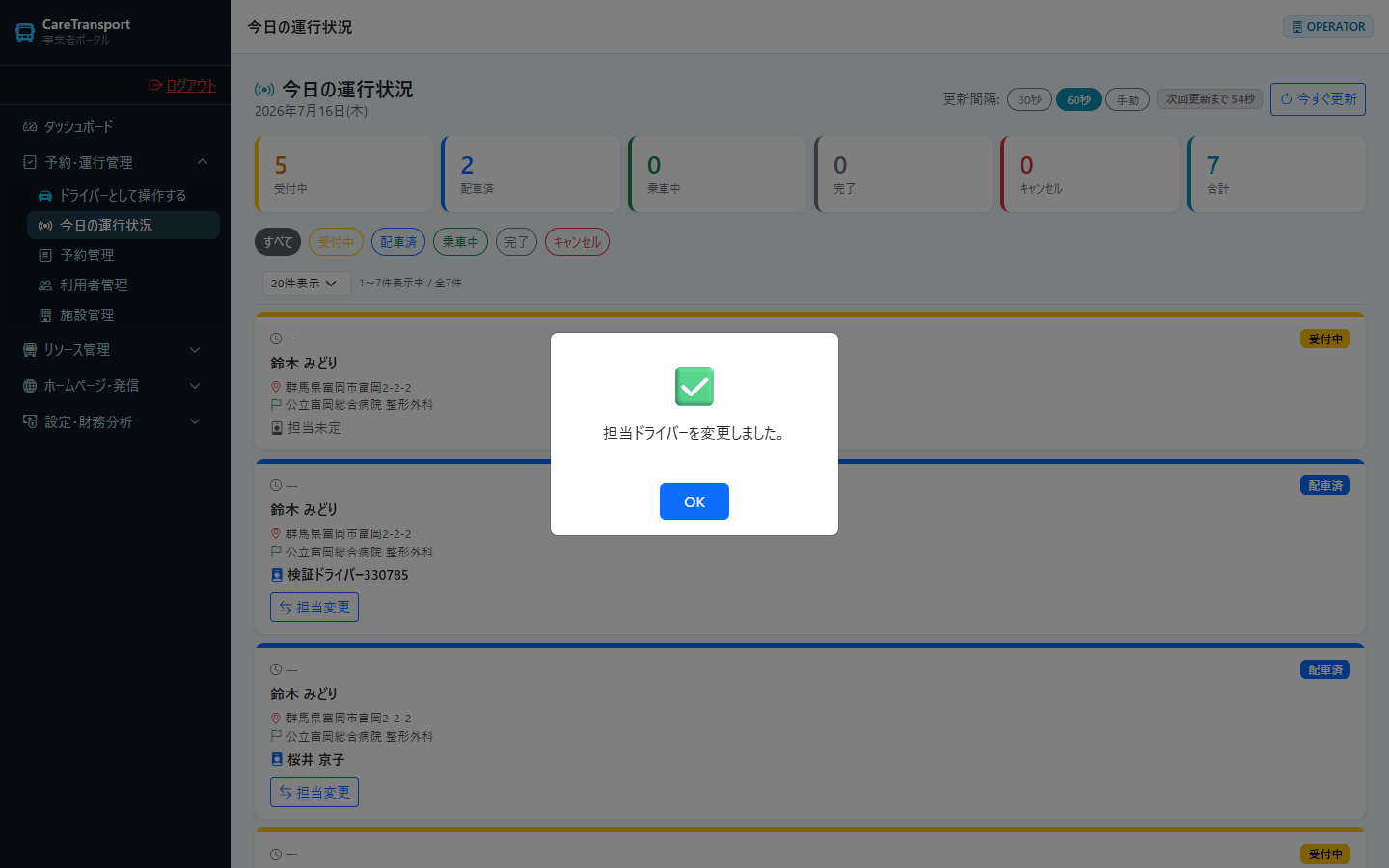Click the 合計 summary card showing 7
1389x868 pixels.
(1276, 174)
